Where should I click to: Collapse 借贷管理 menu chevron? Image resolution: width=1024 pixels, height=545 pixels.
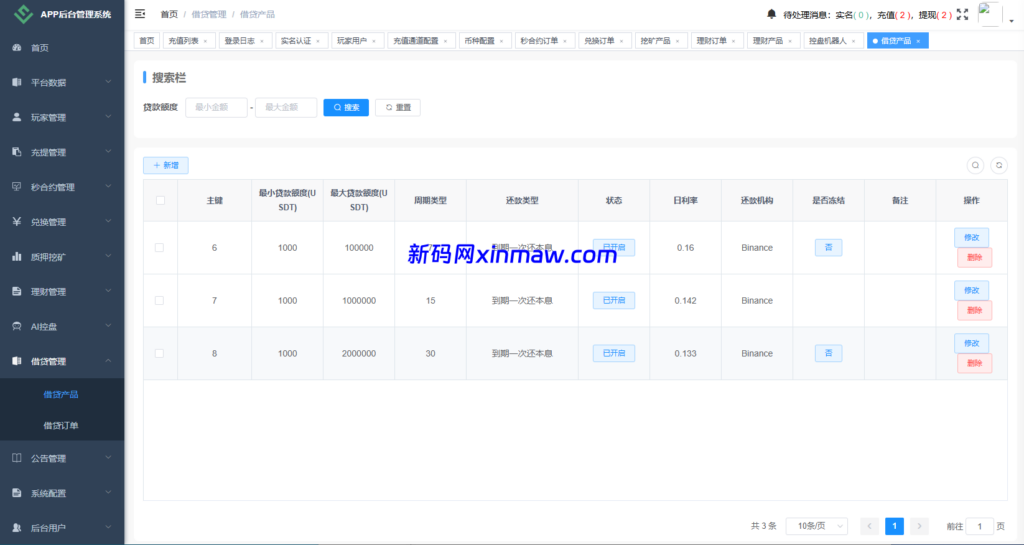click(108, 361)
